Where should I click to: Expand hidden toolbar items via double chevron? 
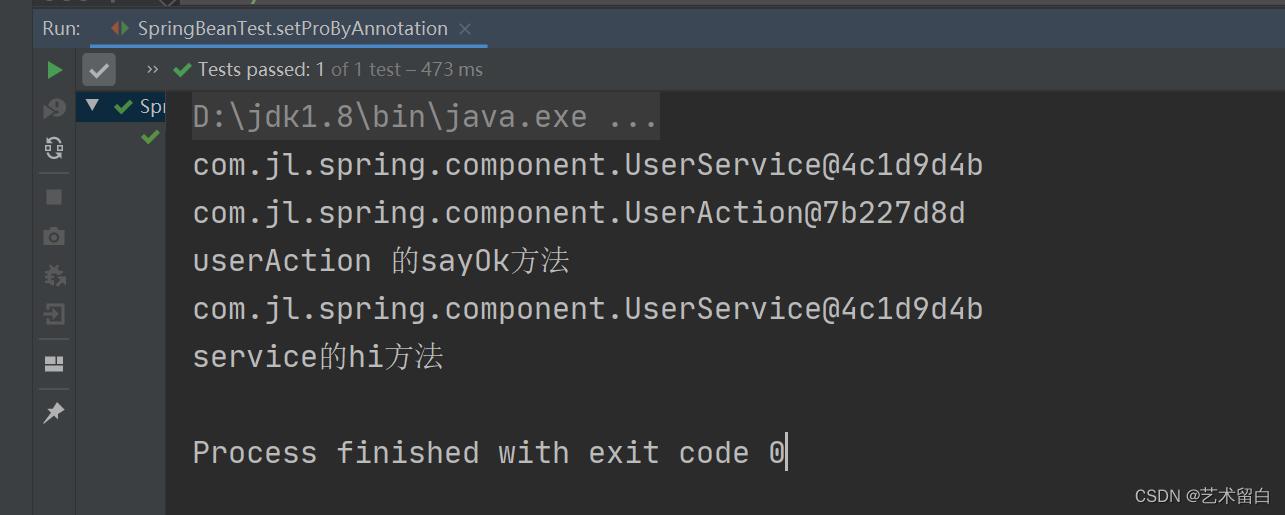(x=152, y=70)
